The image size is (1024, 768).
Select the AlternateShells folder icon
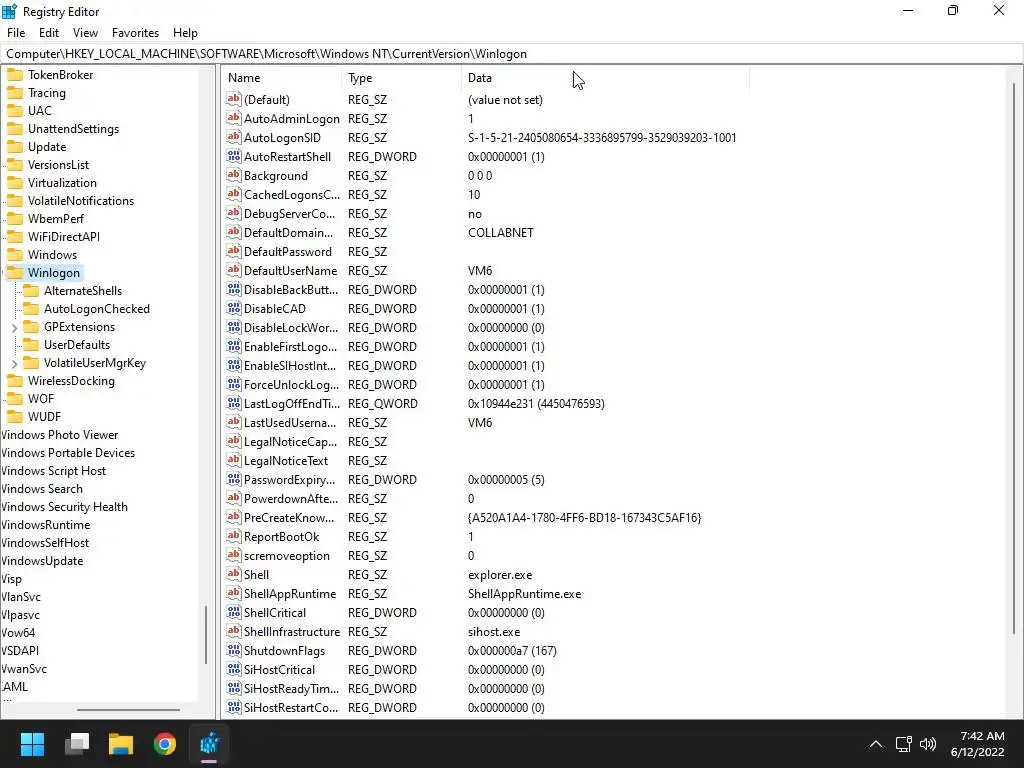click(31, 291)
